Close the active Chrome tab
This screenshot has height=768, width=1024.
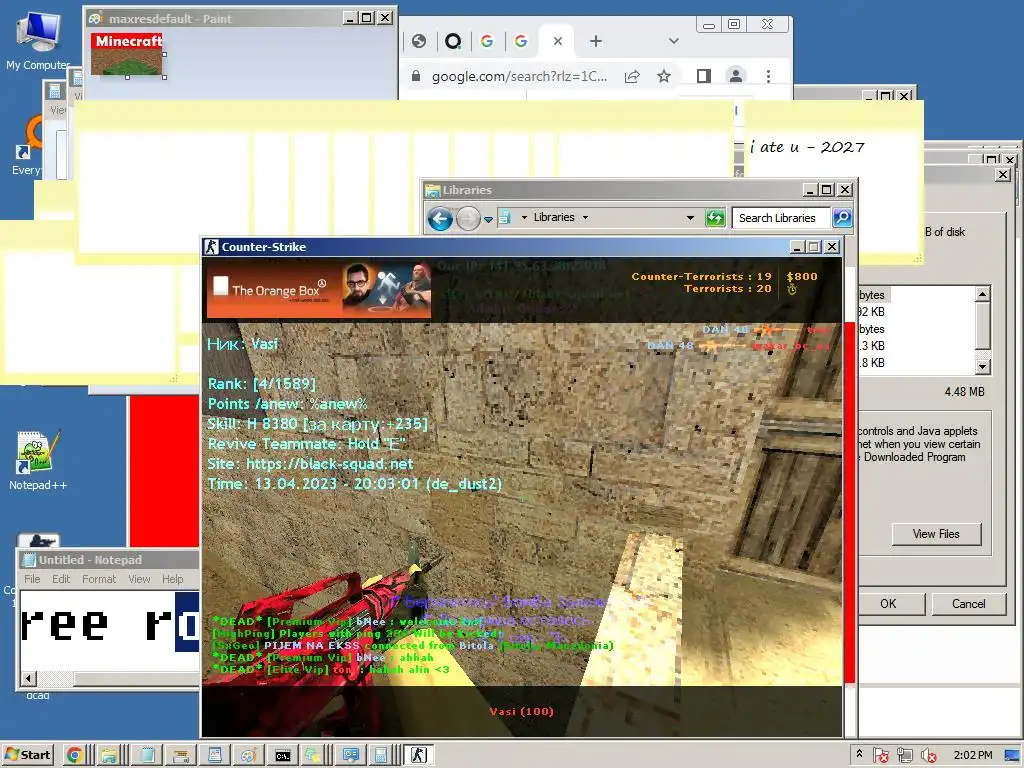click(x=558, y=41)
